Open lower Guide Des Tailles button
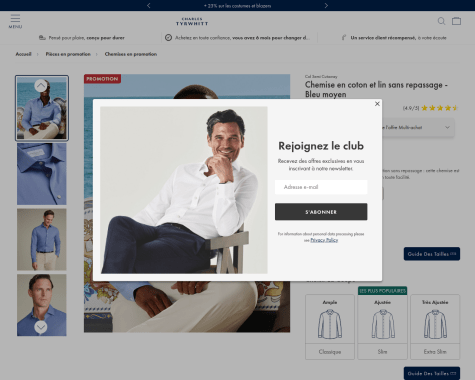This screenshot has height=380, width=475. tap(432, 373)
